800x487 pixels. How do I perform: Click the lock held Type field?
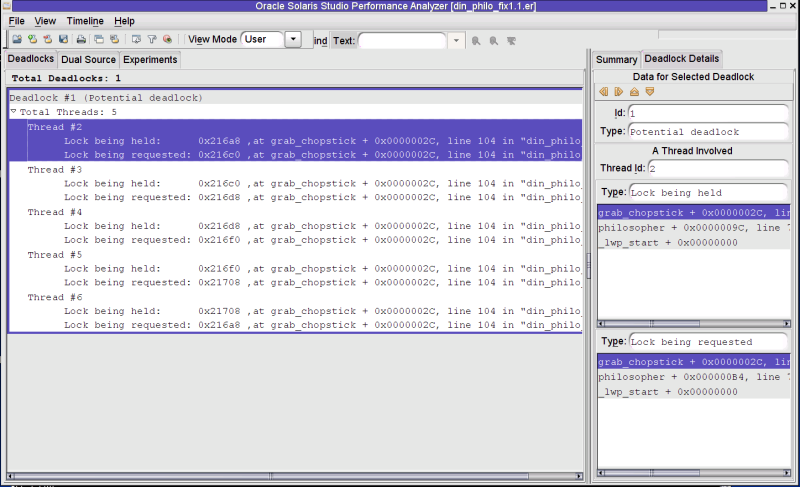click(708, 192)
